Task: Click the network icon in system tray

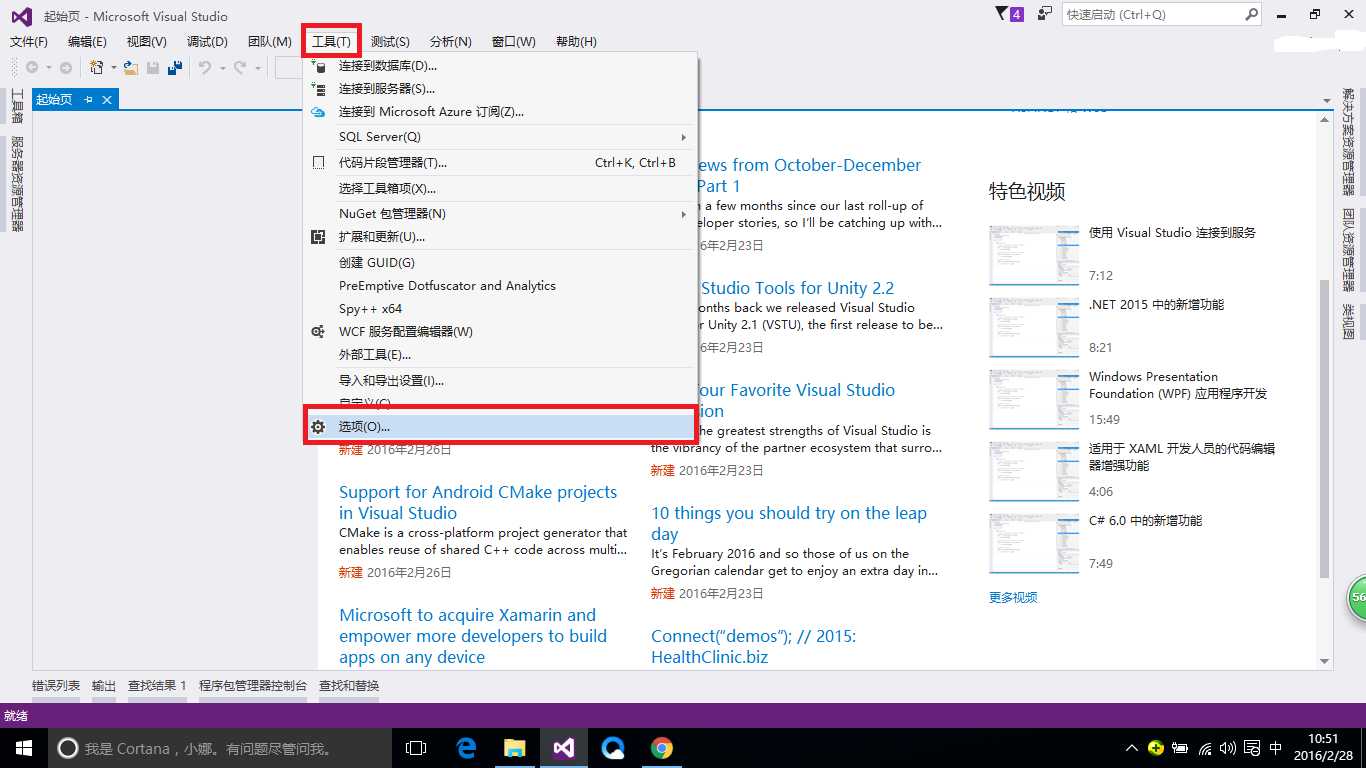Action: 1205,748
